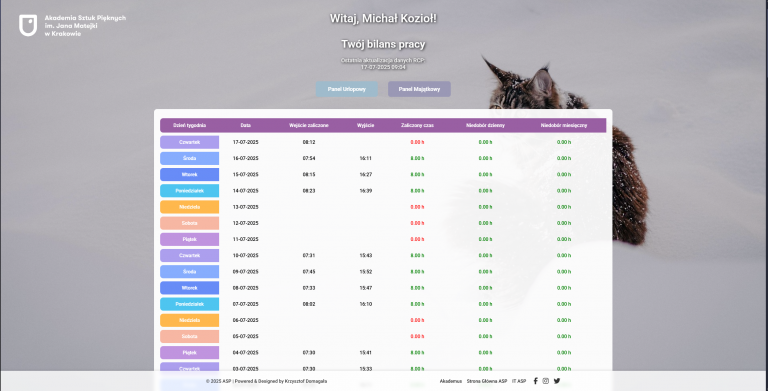768x391 pixels.
Task: Click the Akademus footer link
Action: coord(451,381)
